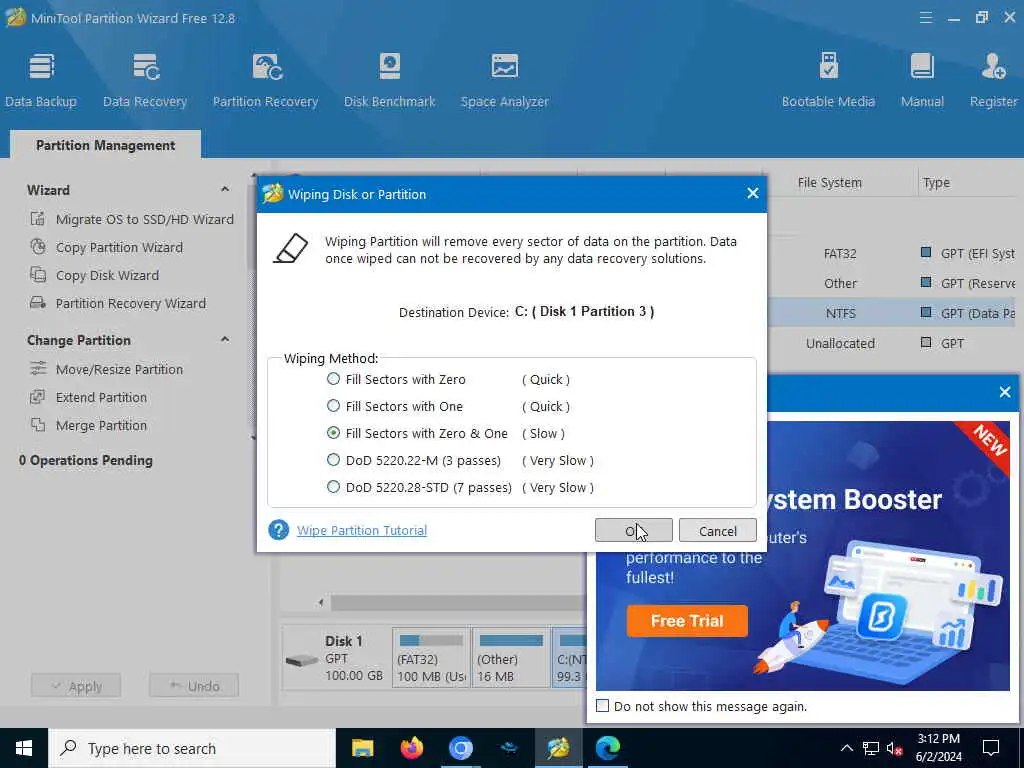Screen dimensions: 1024x768
Task: Show hidden system tray icons
Action: (x=846, y=748)
